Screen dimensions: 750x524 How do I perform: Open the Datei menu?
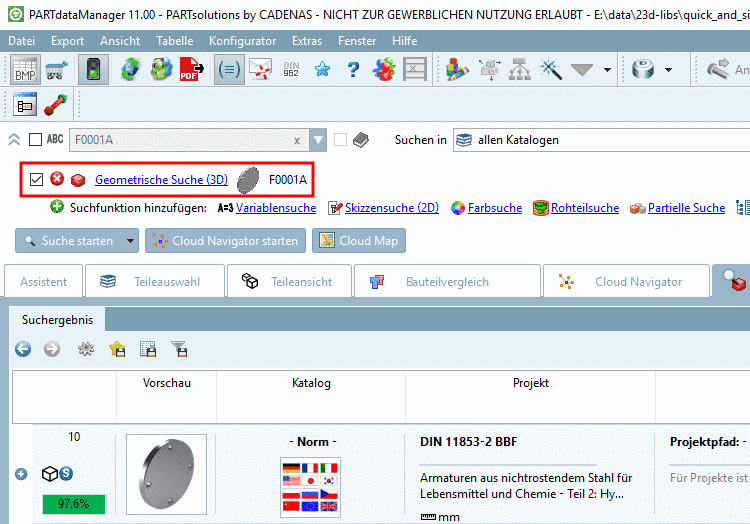click(22, 41)
